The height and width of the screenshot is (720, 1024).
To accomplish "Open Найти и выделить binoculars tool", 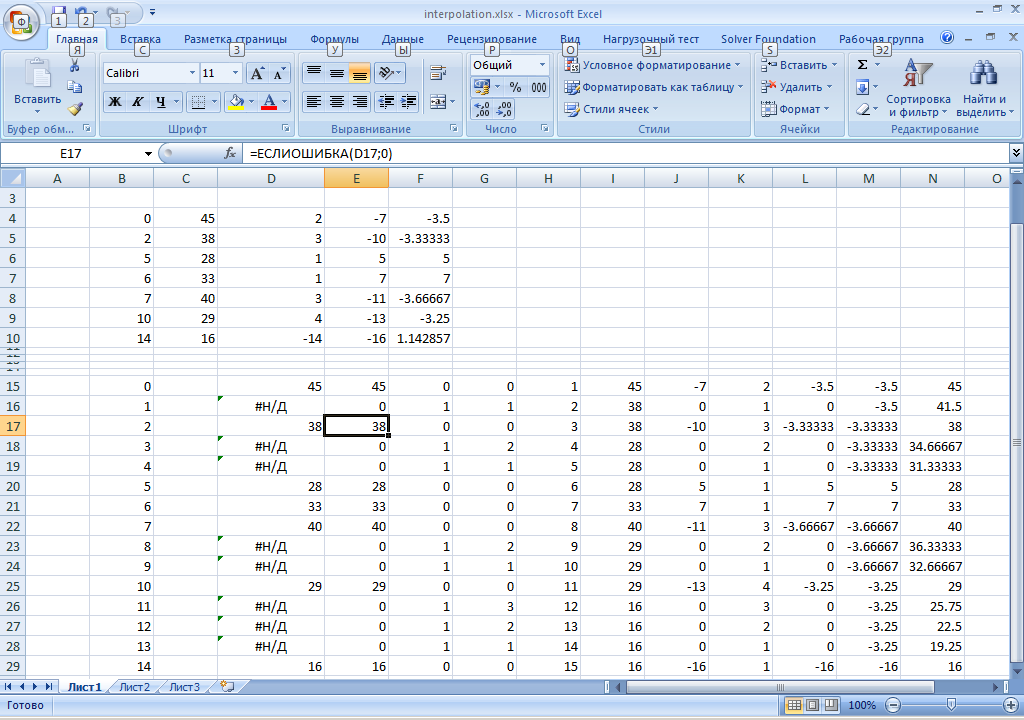I will pos(984,87).
